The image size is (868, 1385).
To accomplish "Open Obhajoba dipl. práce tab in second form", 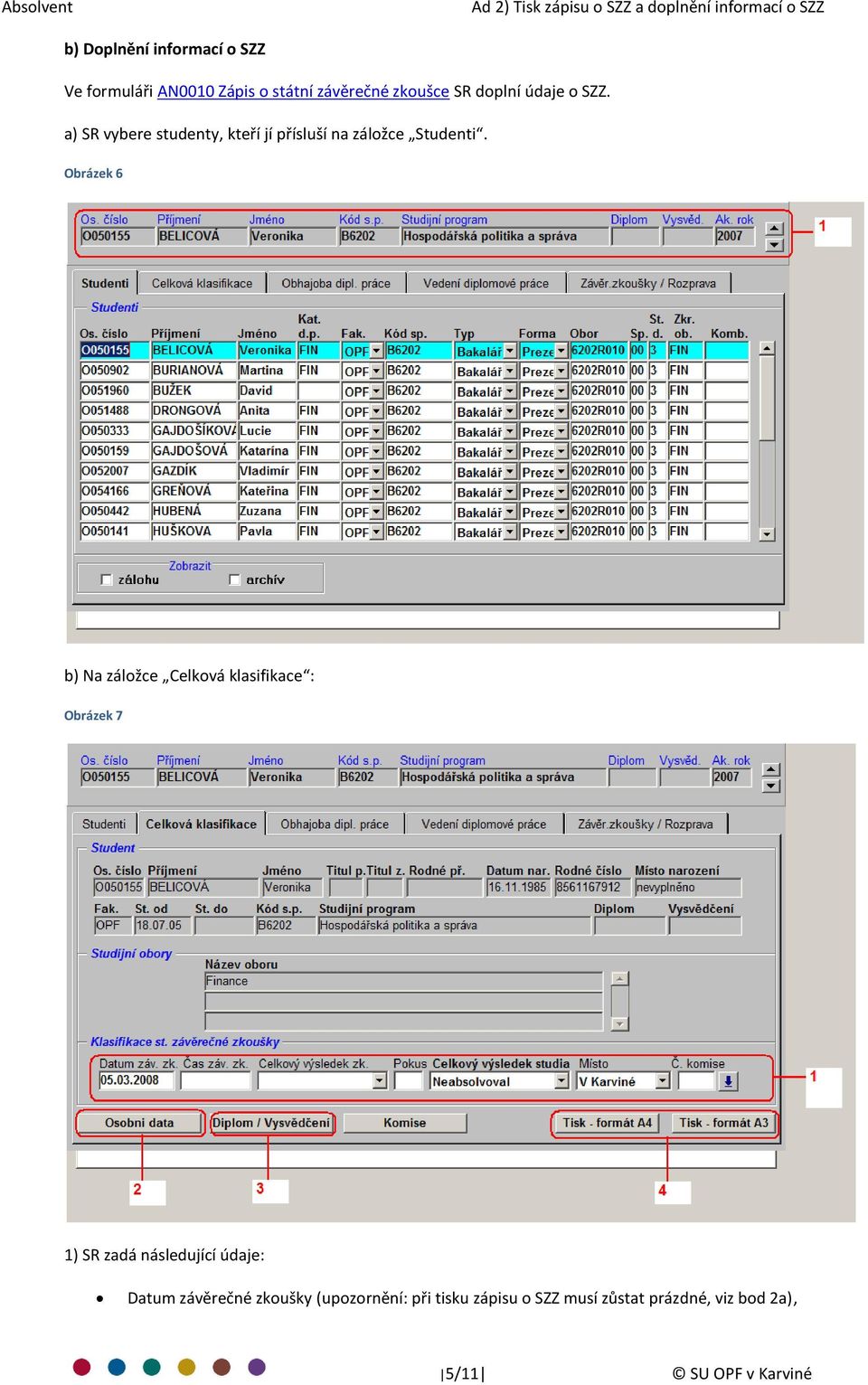I will pos(335,824).
